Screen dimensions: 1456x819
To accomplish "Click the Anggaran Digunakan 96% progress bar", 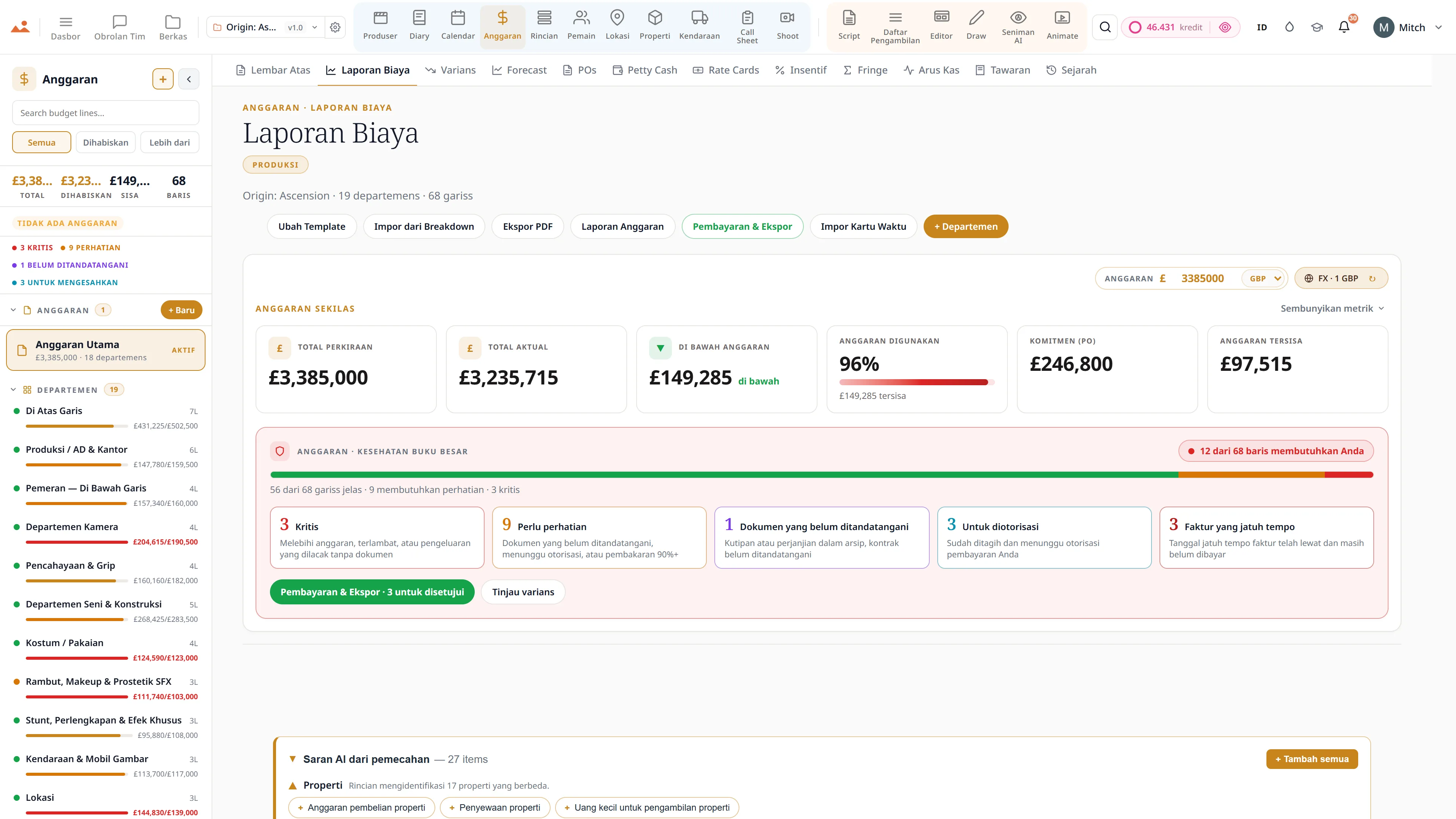I will tap(916, 382).
